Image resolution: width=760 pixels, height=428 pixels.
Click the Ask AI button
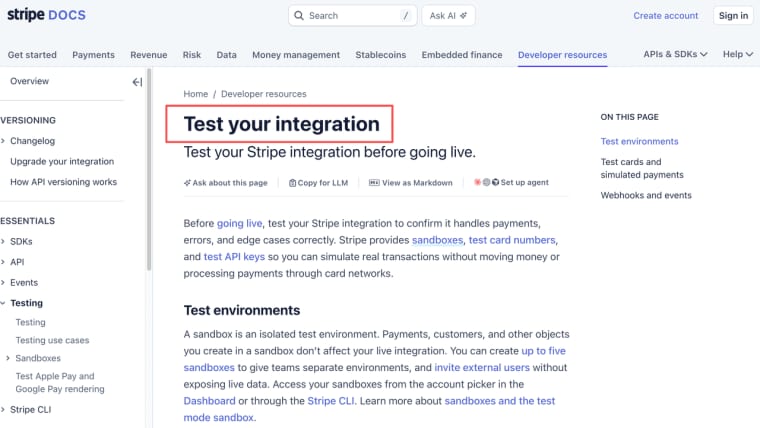(x=448, y=16)
